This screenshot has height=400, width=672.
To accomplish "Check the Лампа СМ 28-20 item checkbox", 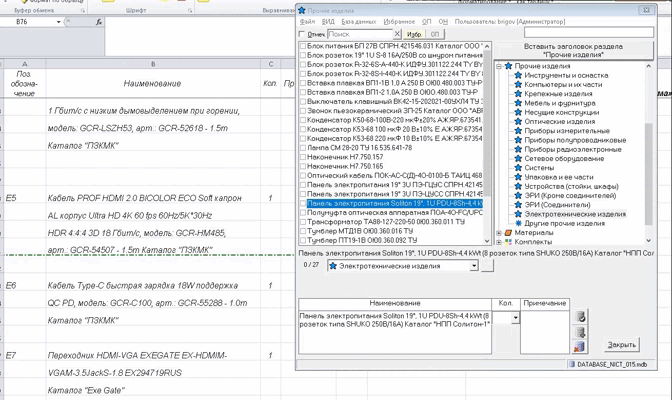I will point(303,146).
